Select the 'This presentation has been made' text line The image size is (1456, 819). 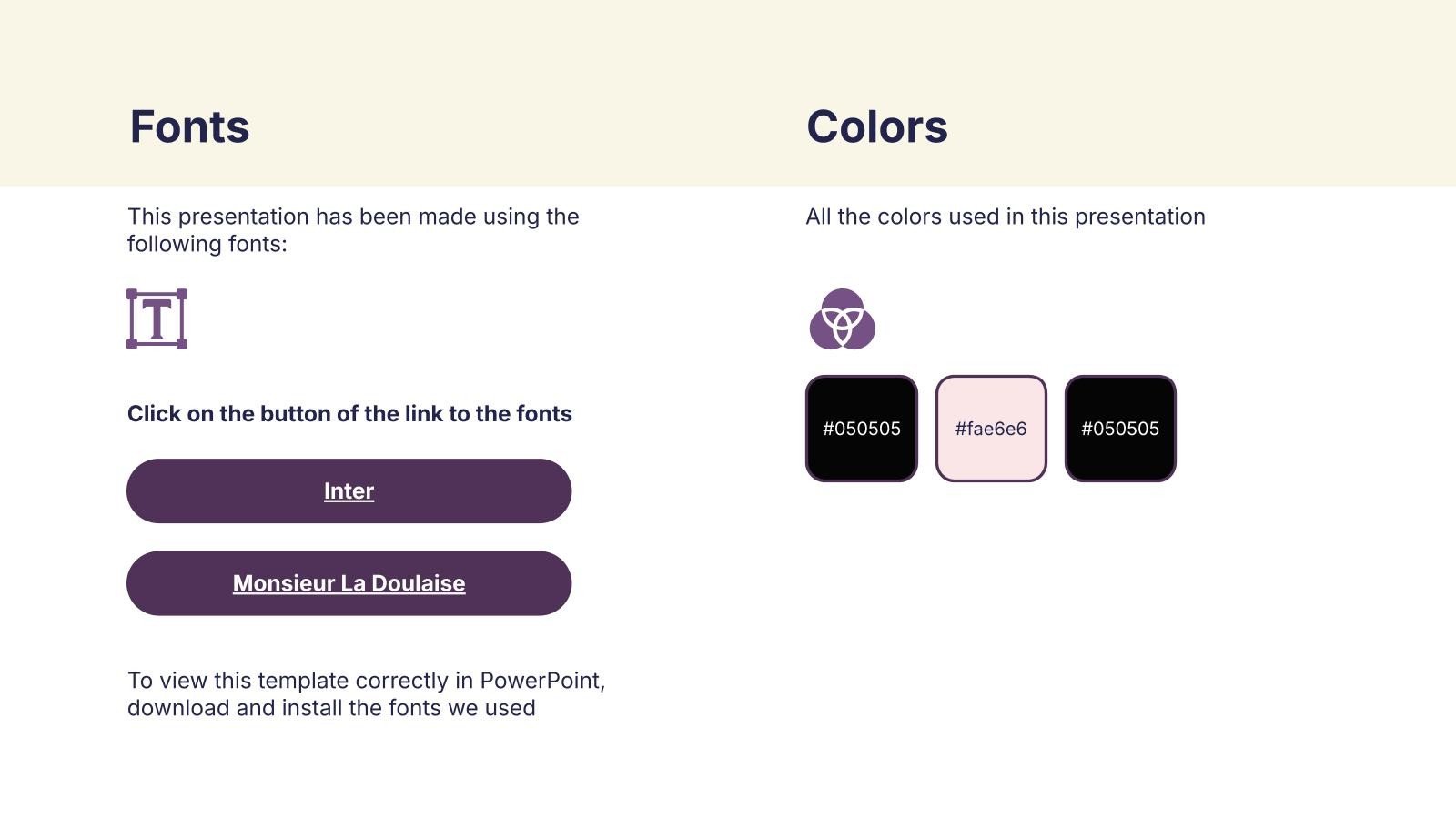353,217
